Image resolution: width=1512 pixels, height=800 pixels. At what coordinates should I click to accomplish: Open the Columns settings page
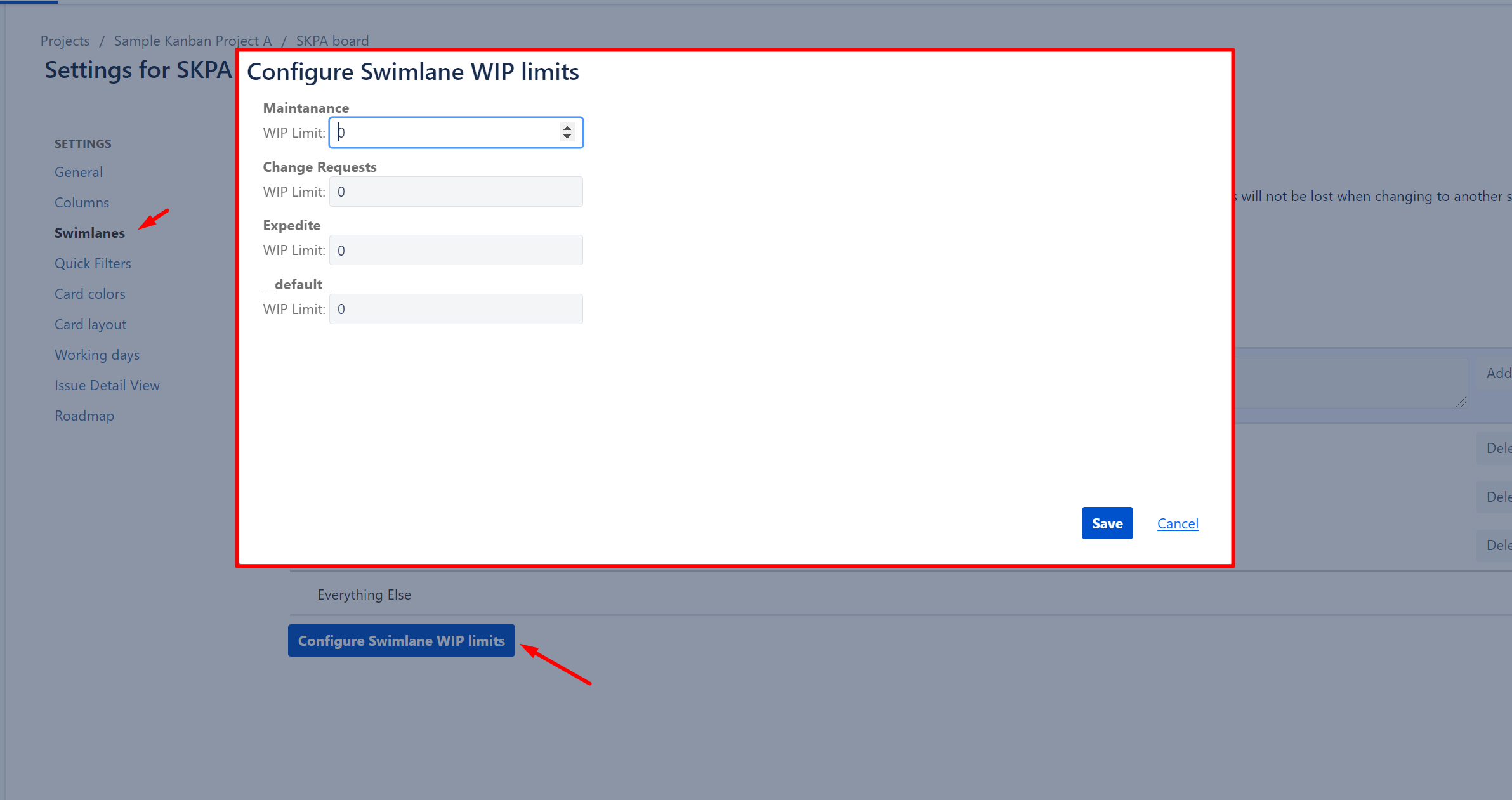(x=82, y=202)
